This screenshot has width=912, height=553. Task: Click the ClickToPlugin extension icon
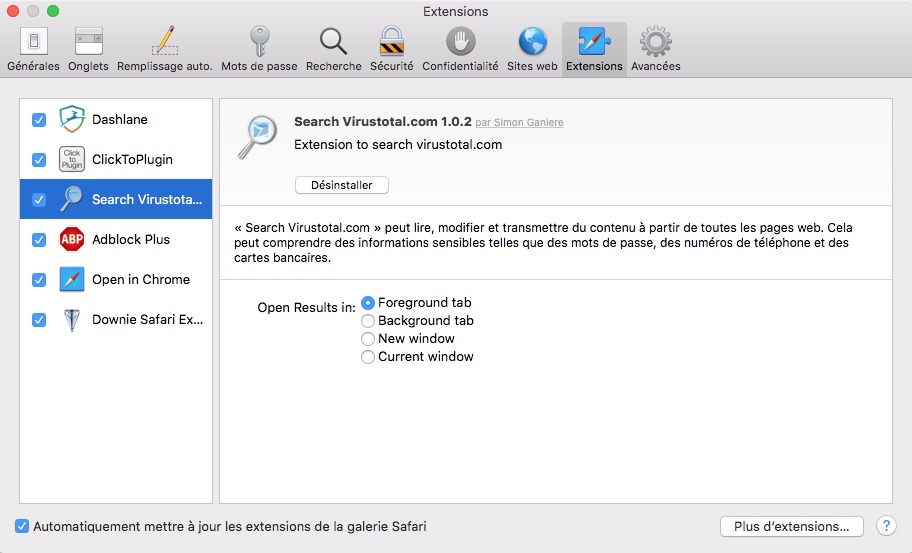(x=72, y=159)
